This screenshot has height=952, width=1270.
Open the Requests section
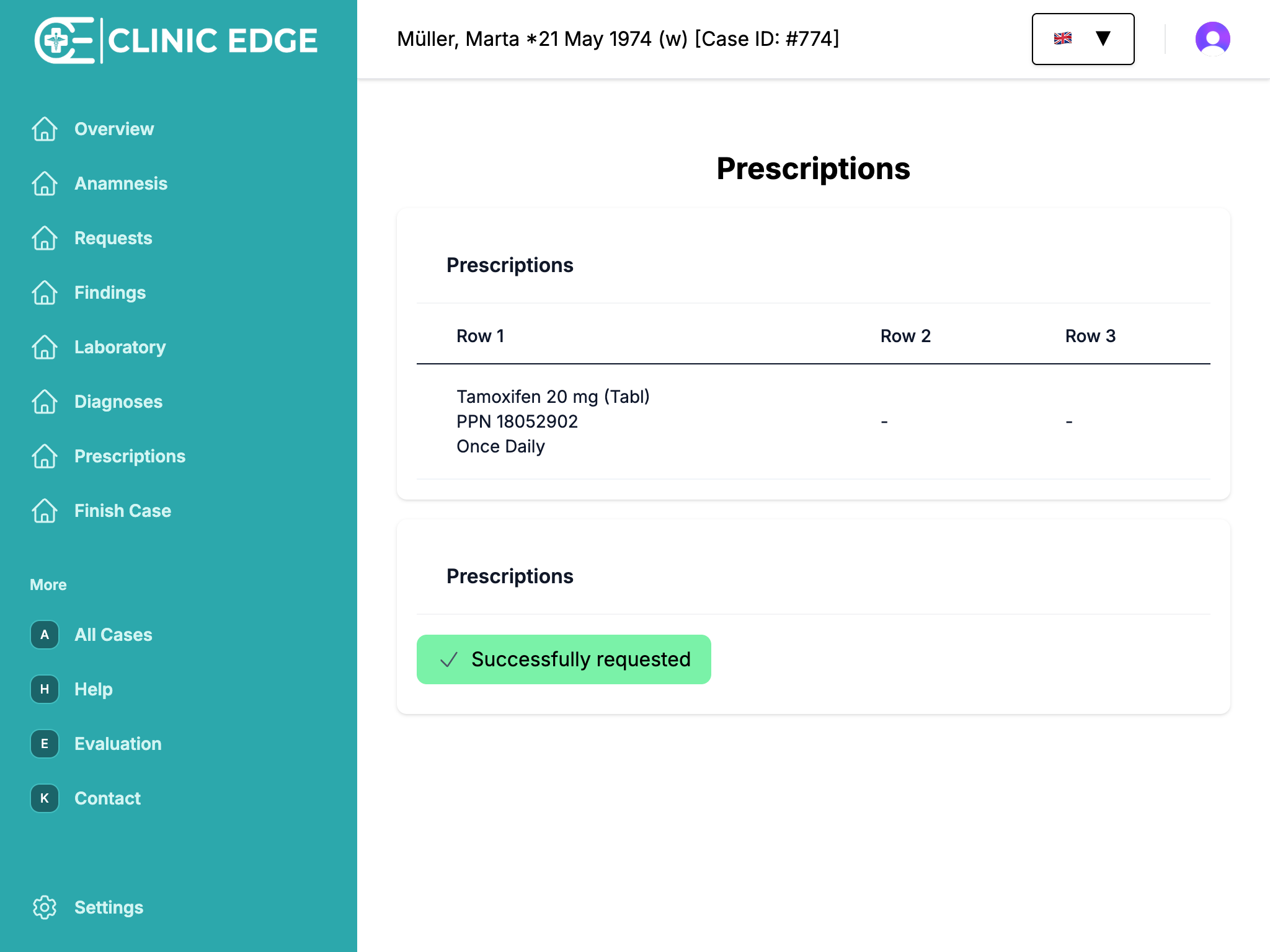coord(113,238)
